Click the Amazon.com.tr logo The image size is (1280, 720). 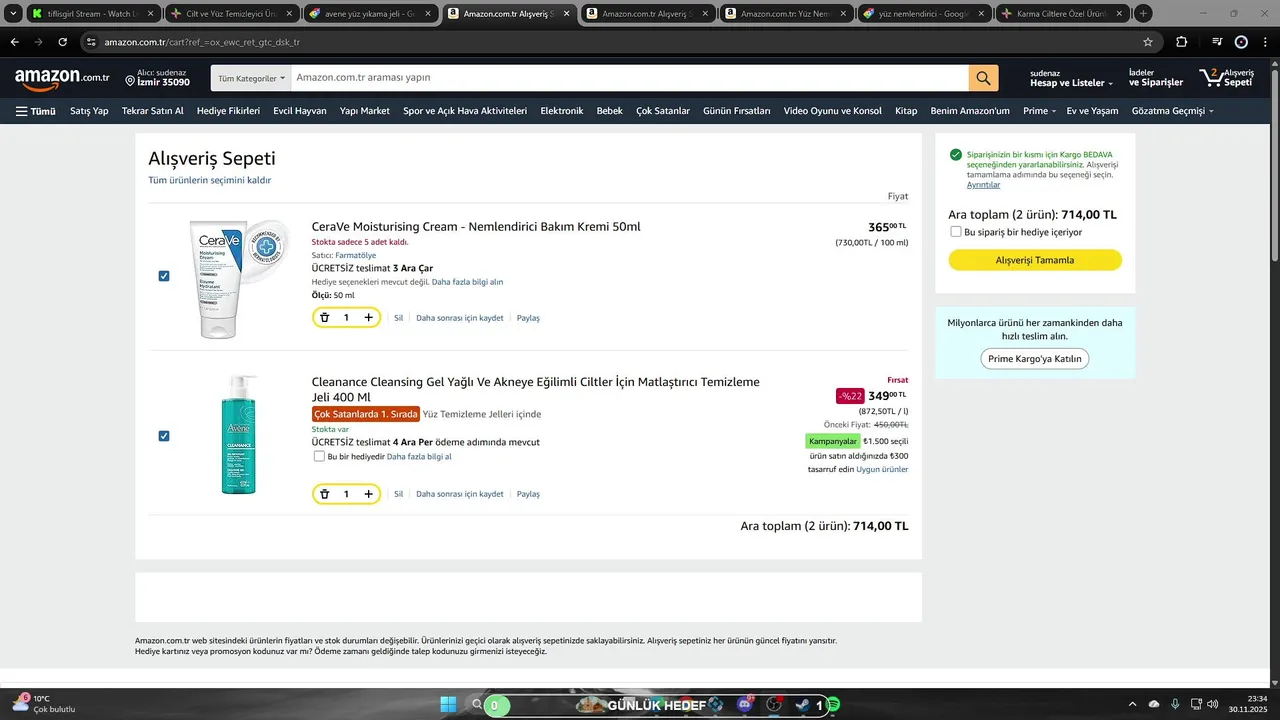[x=62, y=78]
